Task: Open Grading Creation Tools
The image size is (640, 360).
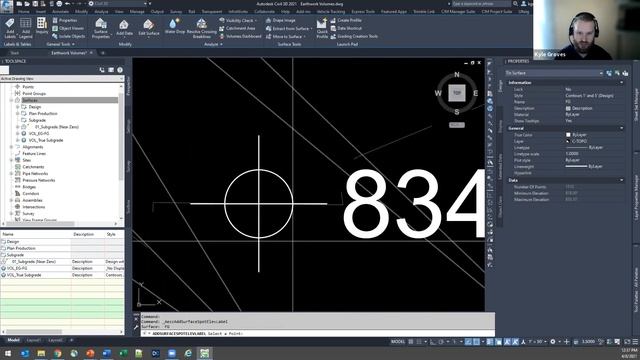Action: coord(354,36)
